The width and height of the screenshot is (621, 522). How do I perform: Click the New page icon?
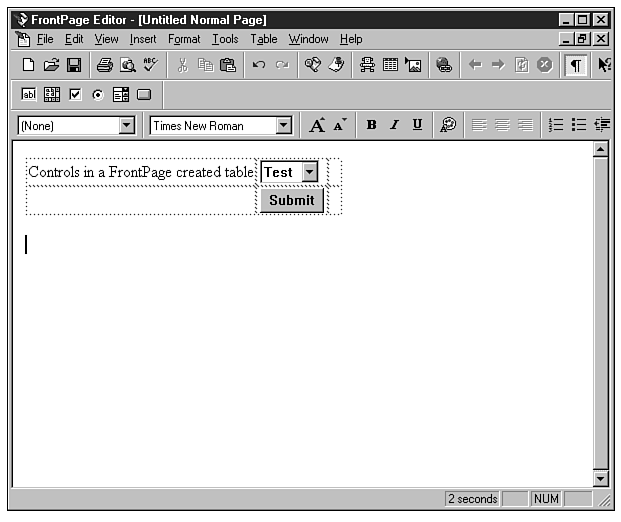click(28, 65)
